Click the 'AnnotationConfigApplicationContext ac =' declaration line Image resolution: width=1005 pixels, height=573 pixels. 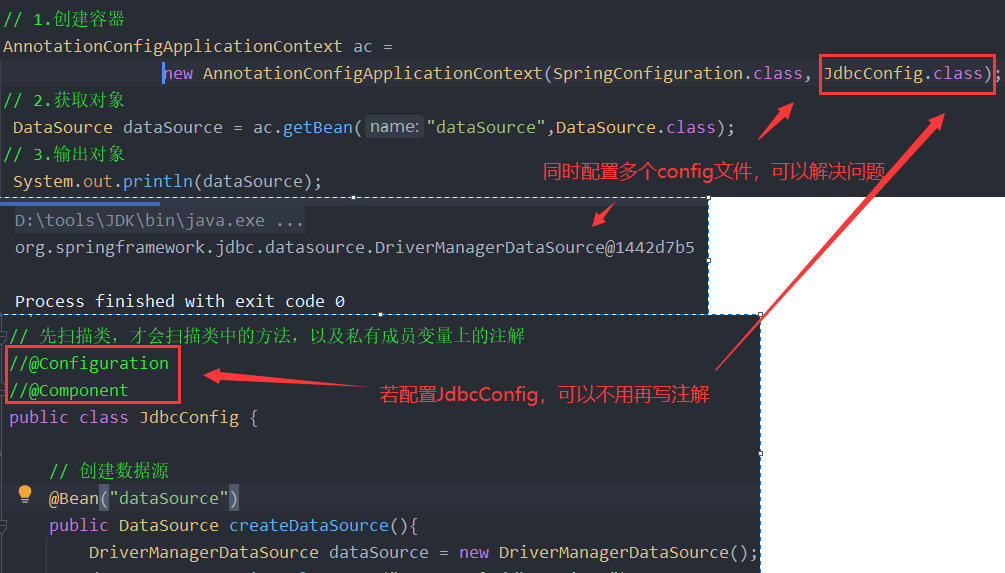198,47
